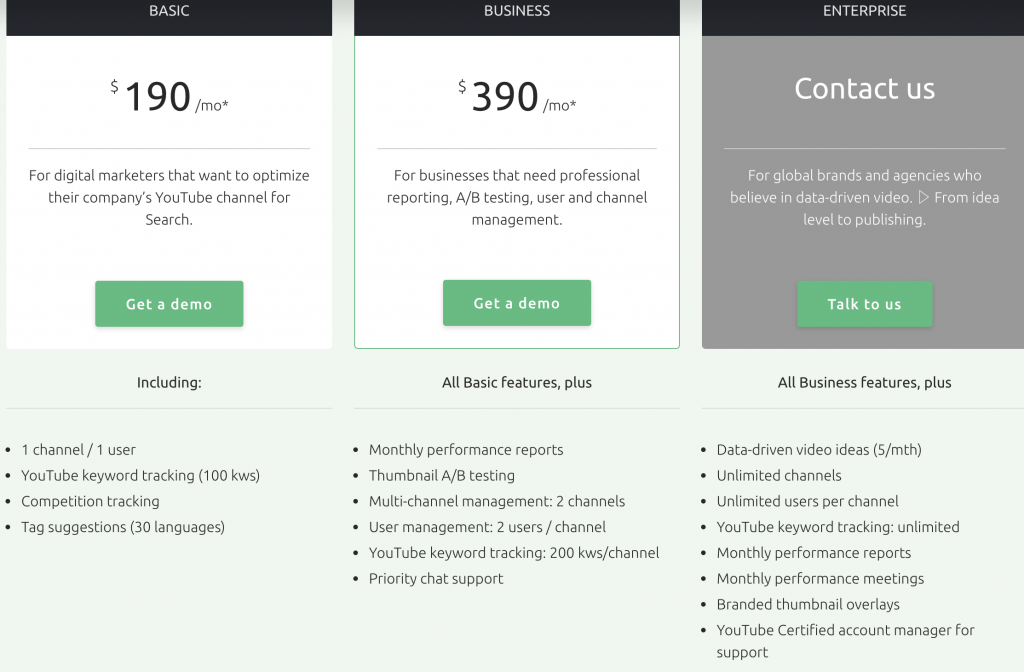Click Get a demo under Basic plan
The image size is (1024, 672).
click(169, 304)
